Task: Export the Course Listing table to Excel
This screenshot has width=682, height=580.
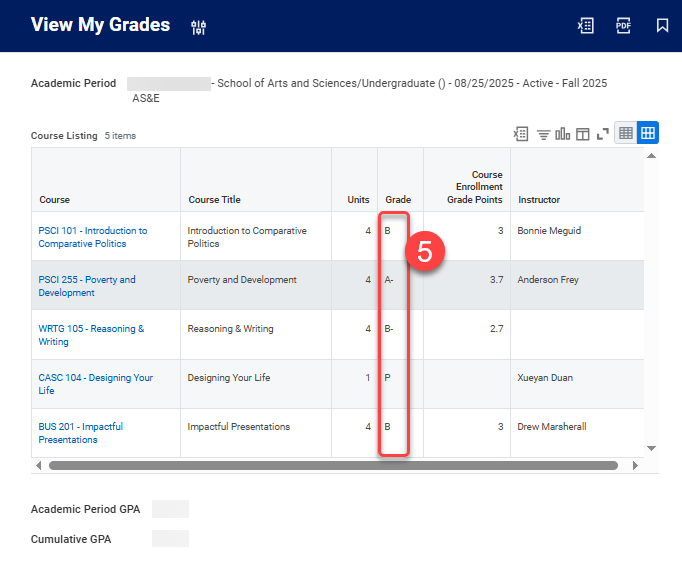Action: 521,134
